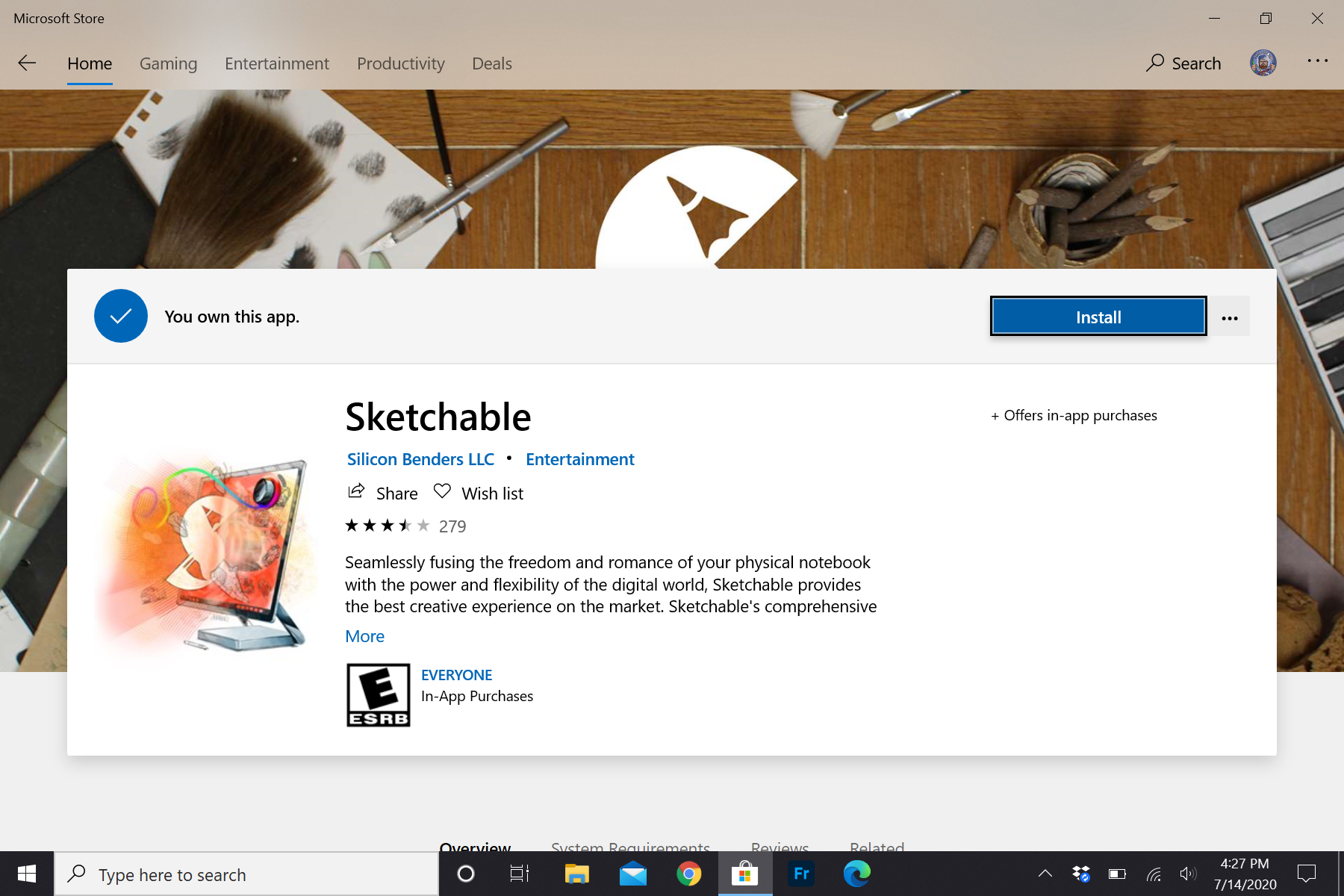Click the Microsoft Store taskbar icon
Viewport: 1344px width, 896px height.
[744, 874]
